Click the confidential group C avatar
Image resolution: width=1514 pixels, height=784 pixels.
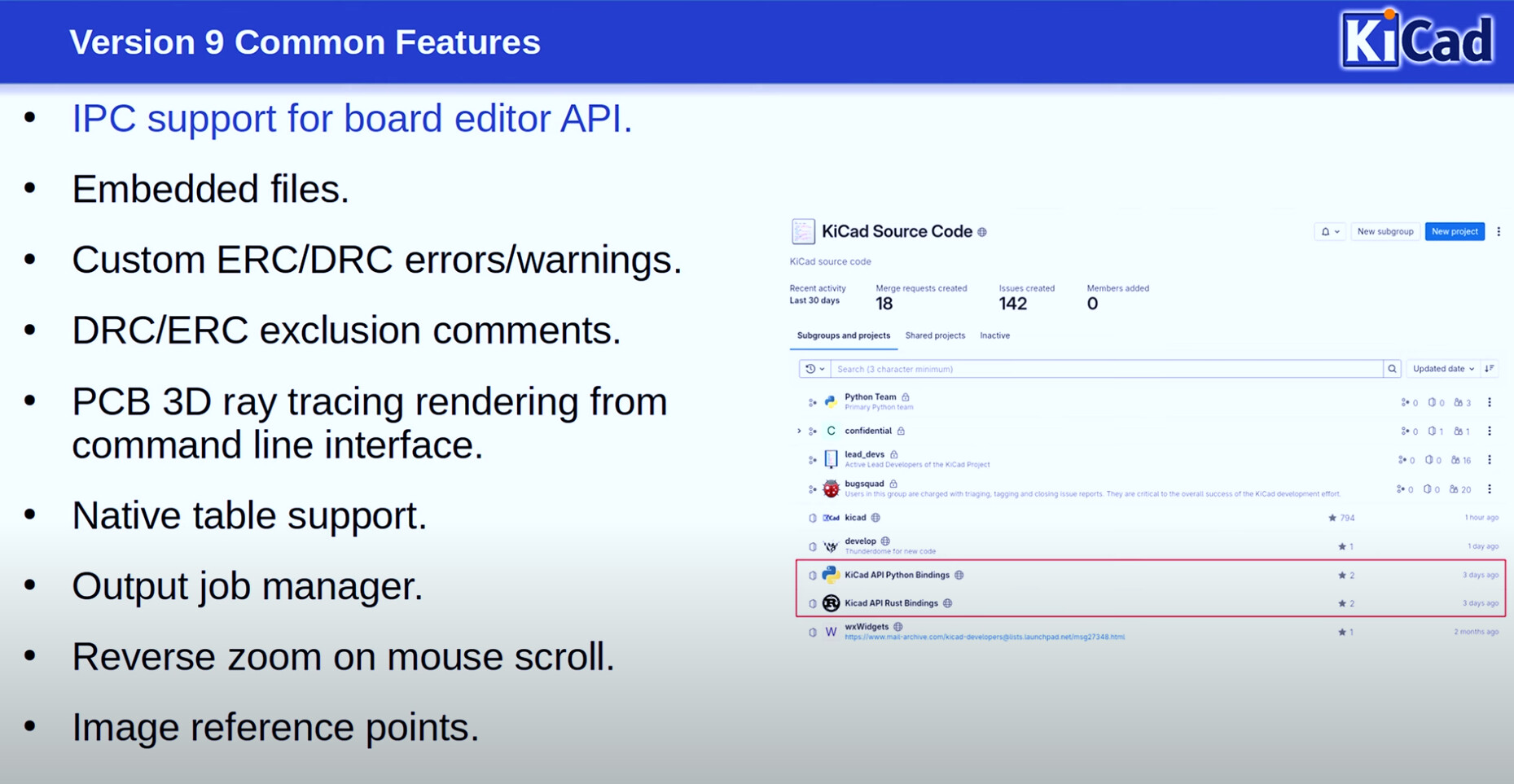click(x=831, y=431)
